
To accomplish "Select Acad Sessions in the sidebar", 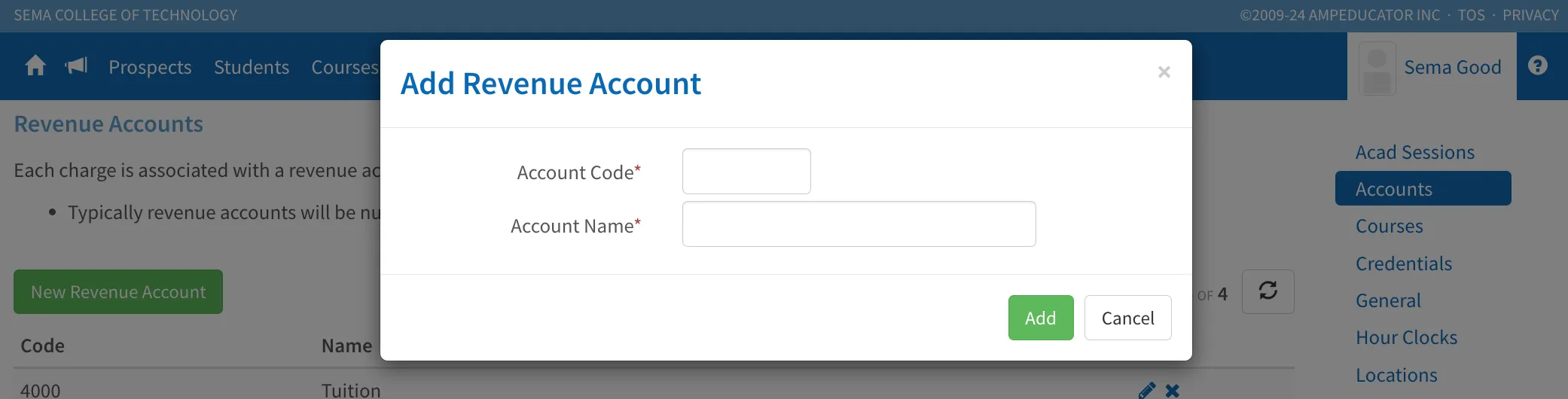I will click(x=1415, y=152).
